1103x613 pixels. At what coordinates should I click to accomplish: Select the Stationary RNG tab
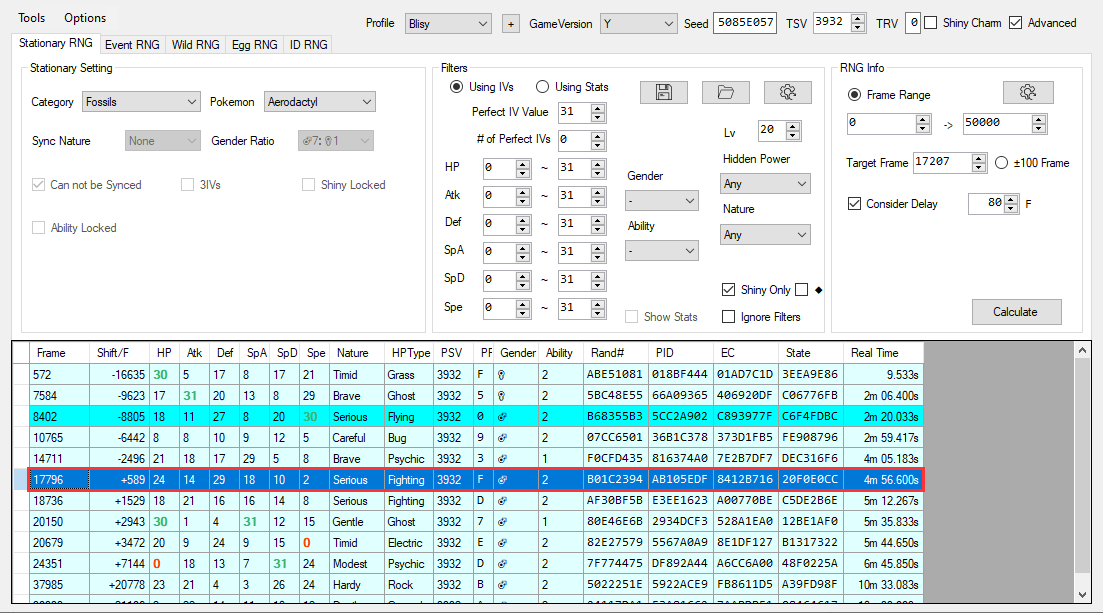coord(56,43)
